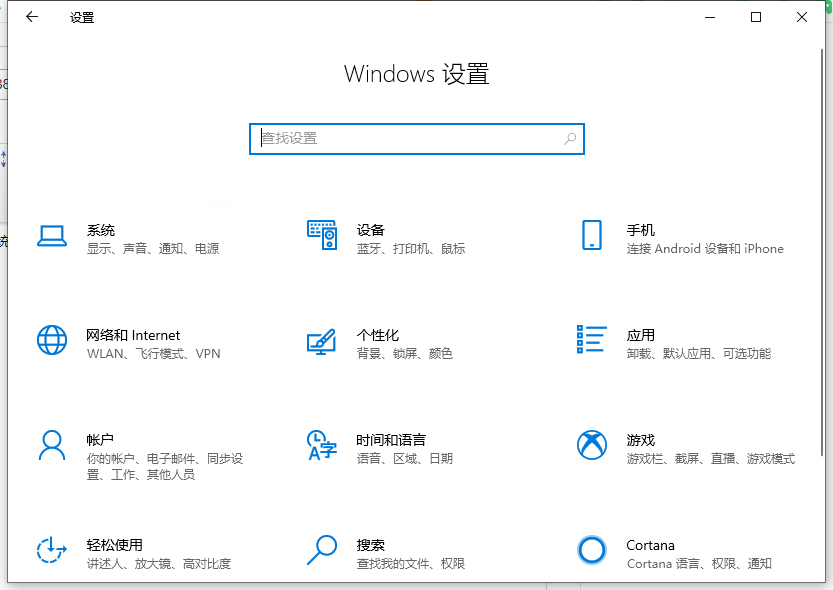This screenshot has width=833, height=590.
Task: Click the Cortana circle icon
Action: coord(592,550)
